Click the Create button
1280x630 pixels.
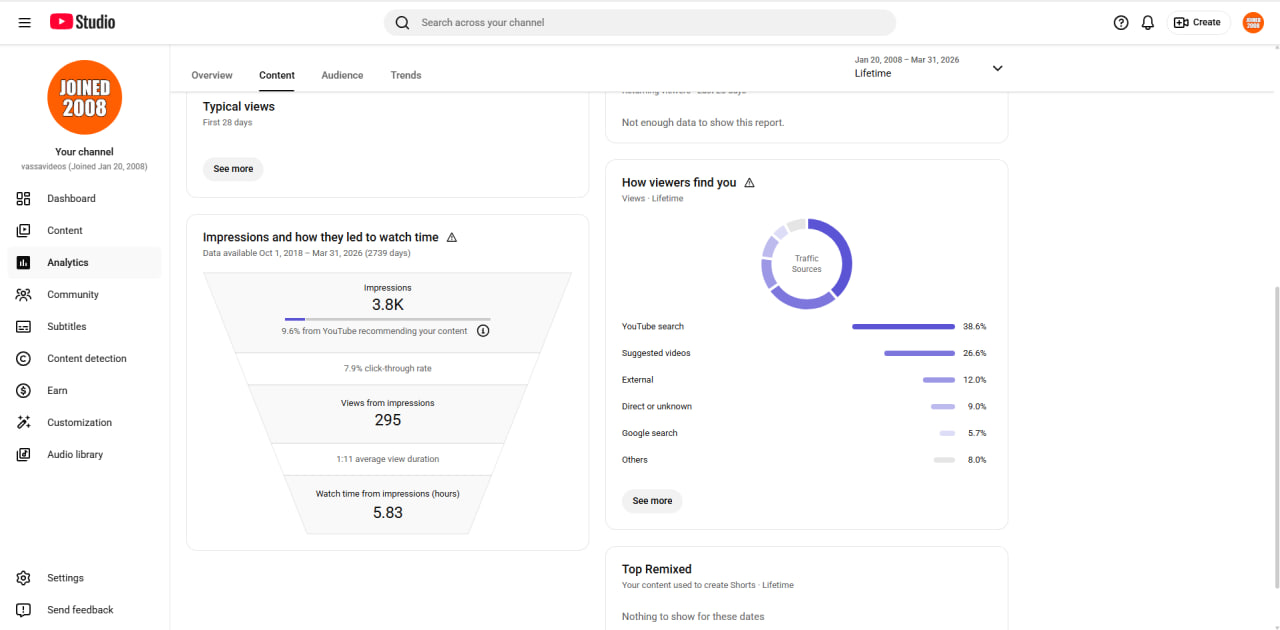pyautogui.click(x=1198, y=22)
